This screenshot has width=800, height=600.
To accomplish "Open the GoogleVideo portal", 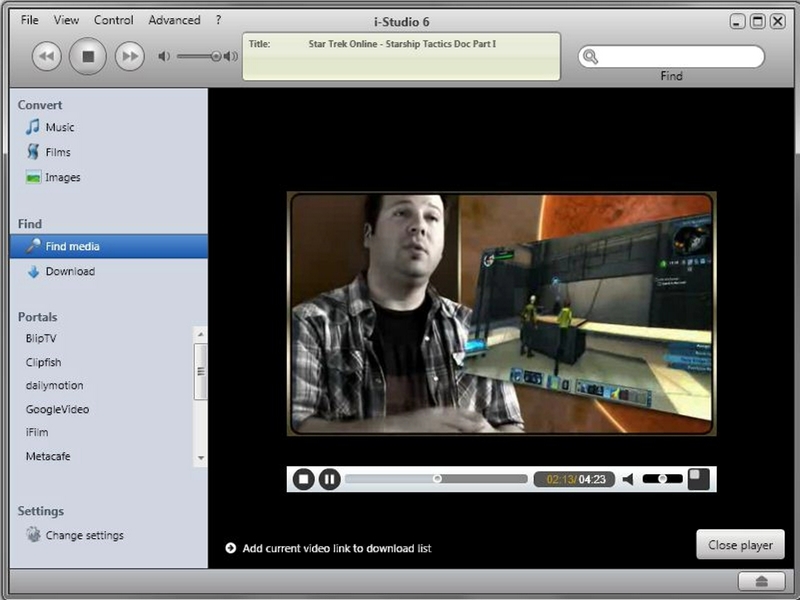I will click(x=57, y=409).
